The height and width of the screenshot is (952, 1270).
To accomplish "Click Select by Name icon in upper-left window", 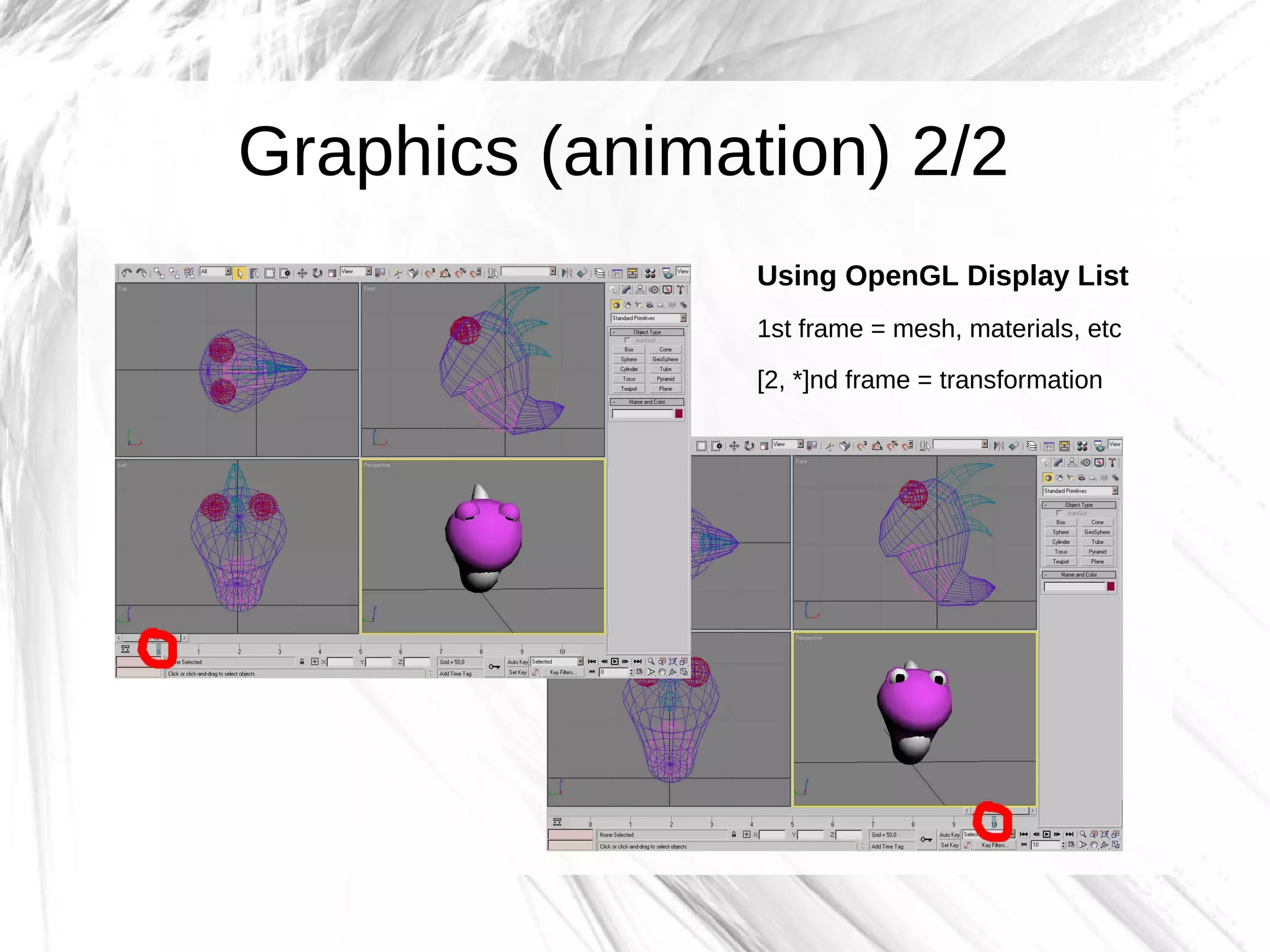I will click(x=254, y=274).
